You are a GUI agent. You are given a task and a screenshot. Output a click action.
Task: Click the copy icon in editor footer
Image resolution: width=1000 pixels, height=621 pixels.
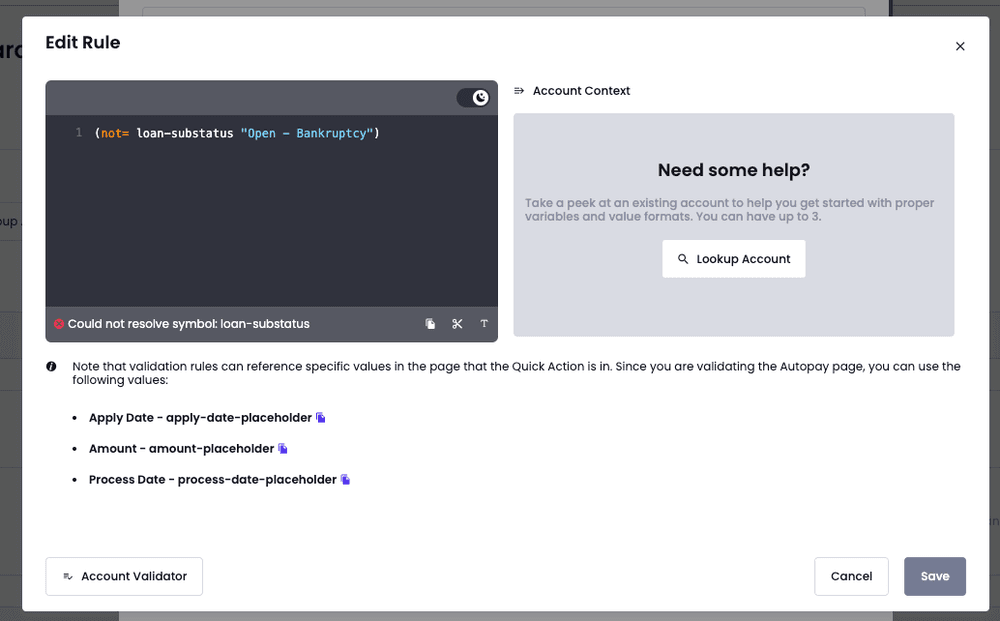(430, 324)
